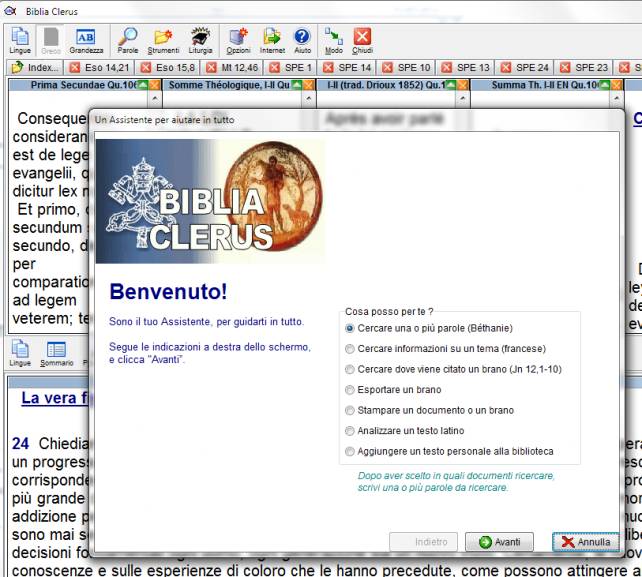Open the Liturgia tool
Screen dimensions: 642x577
[200, 41]
